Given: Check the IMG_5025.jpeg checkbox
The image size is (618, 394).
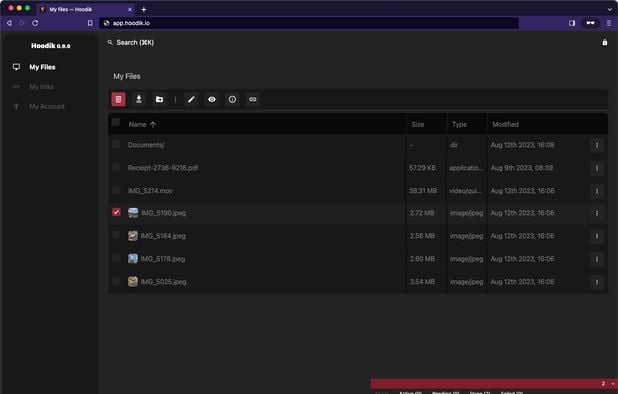Looking at the screenshot, I should 116,281.
